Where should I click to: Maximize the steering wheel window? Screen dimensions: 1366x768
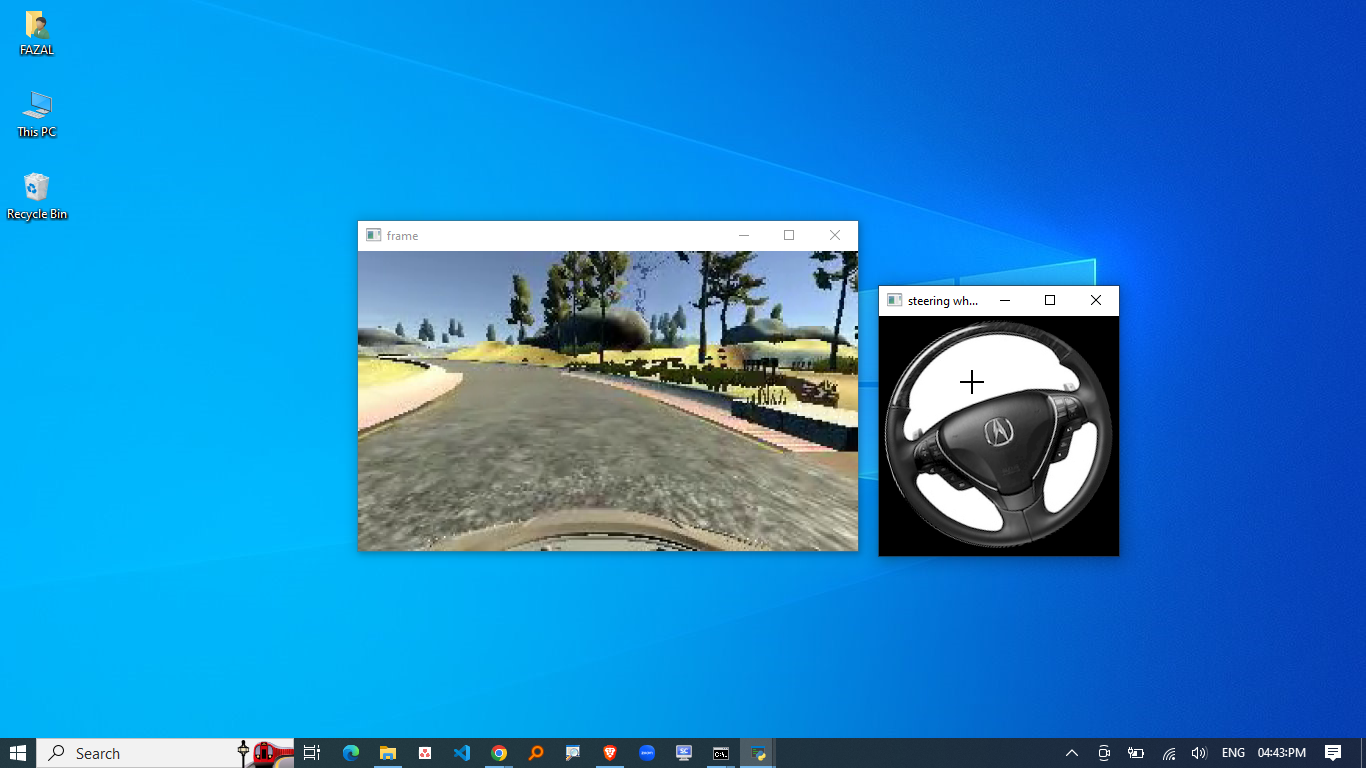1050,300
